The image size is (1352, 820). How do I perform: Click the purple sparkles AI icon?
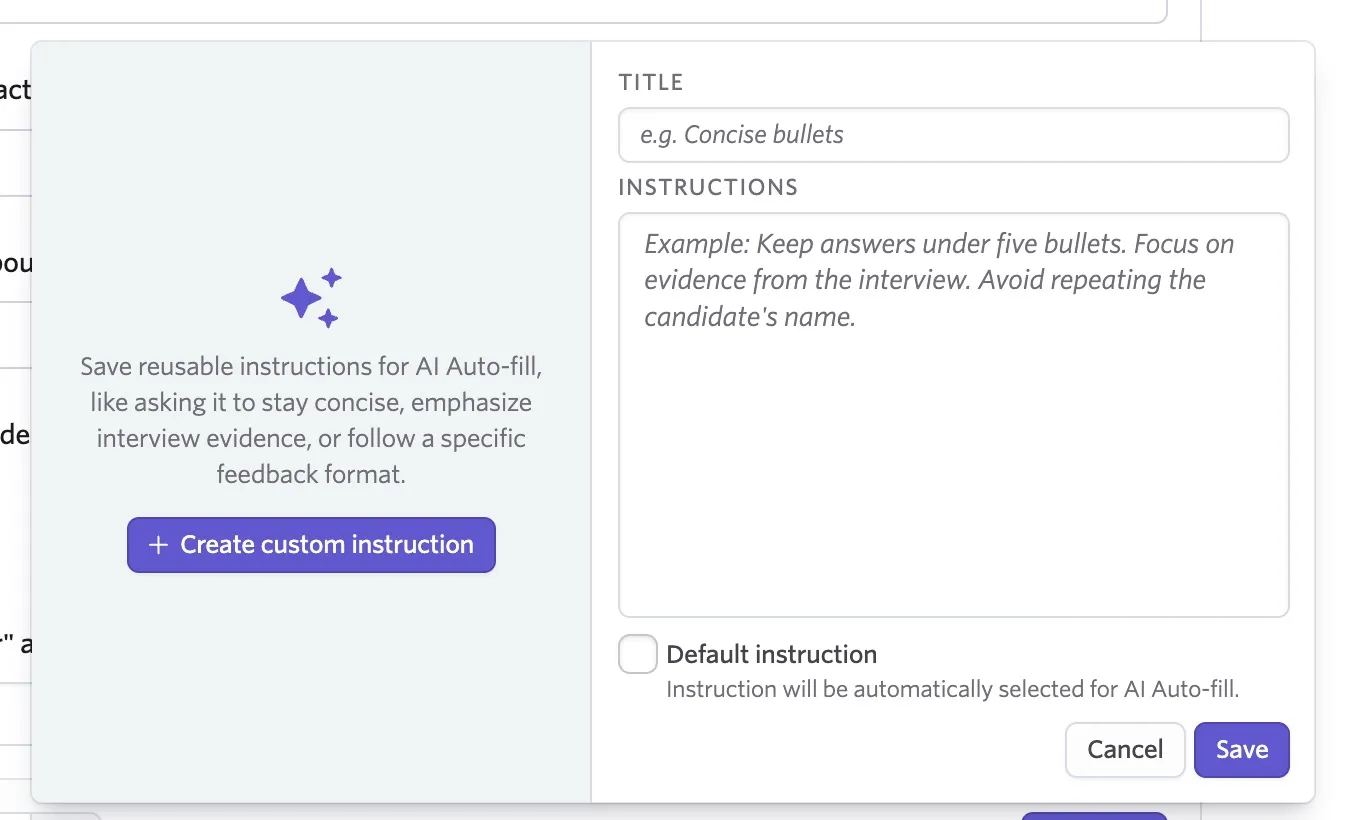click(311, 297)
